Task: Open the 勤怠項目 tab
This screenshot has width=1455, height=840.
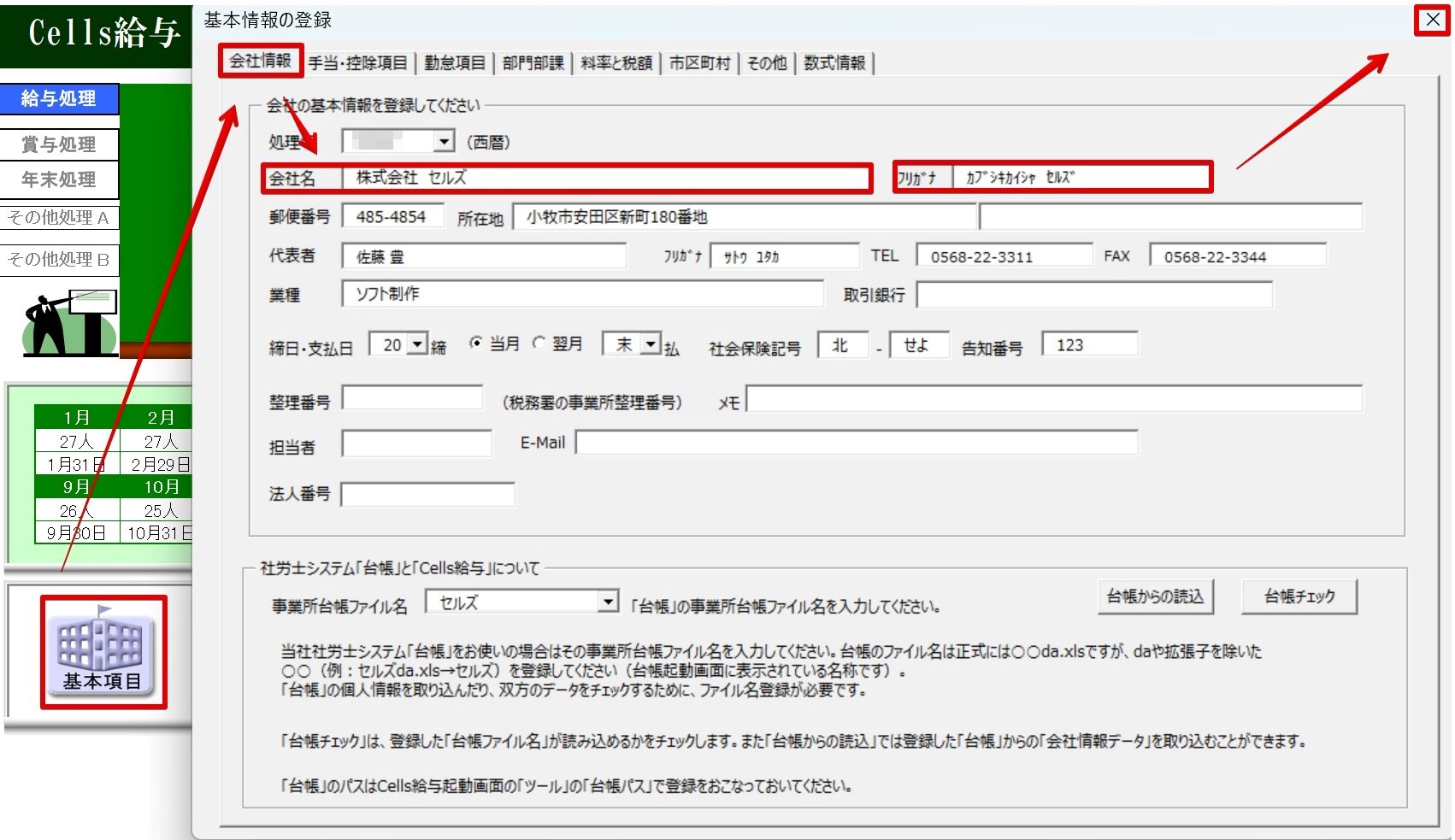Action: tap(454, 63)
